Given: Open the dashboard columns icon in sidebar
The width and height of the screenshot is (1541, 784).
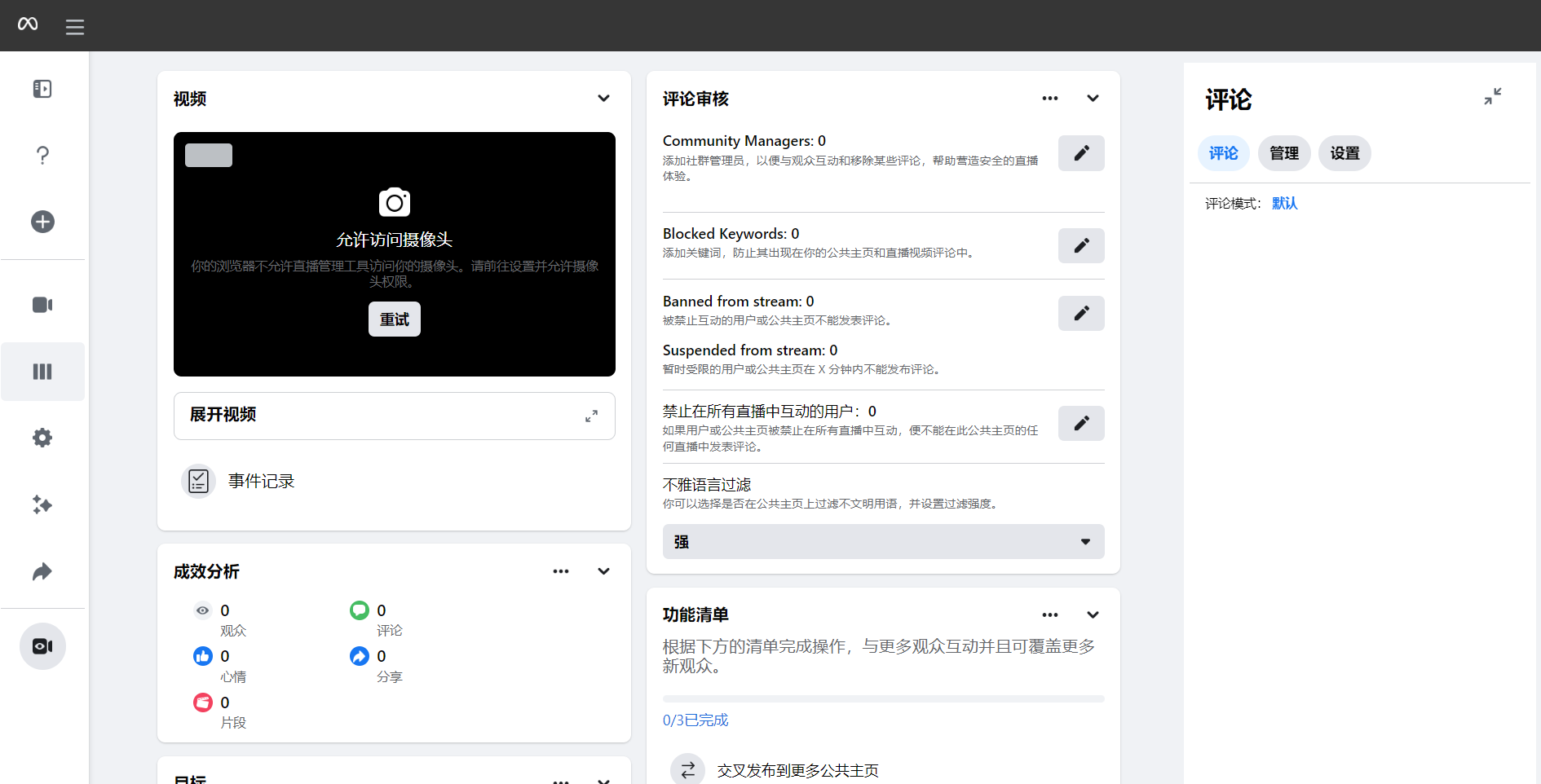Looking at the screenshot, I should point(42,372).
